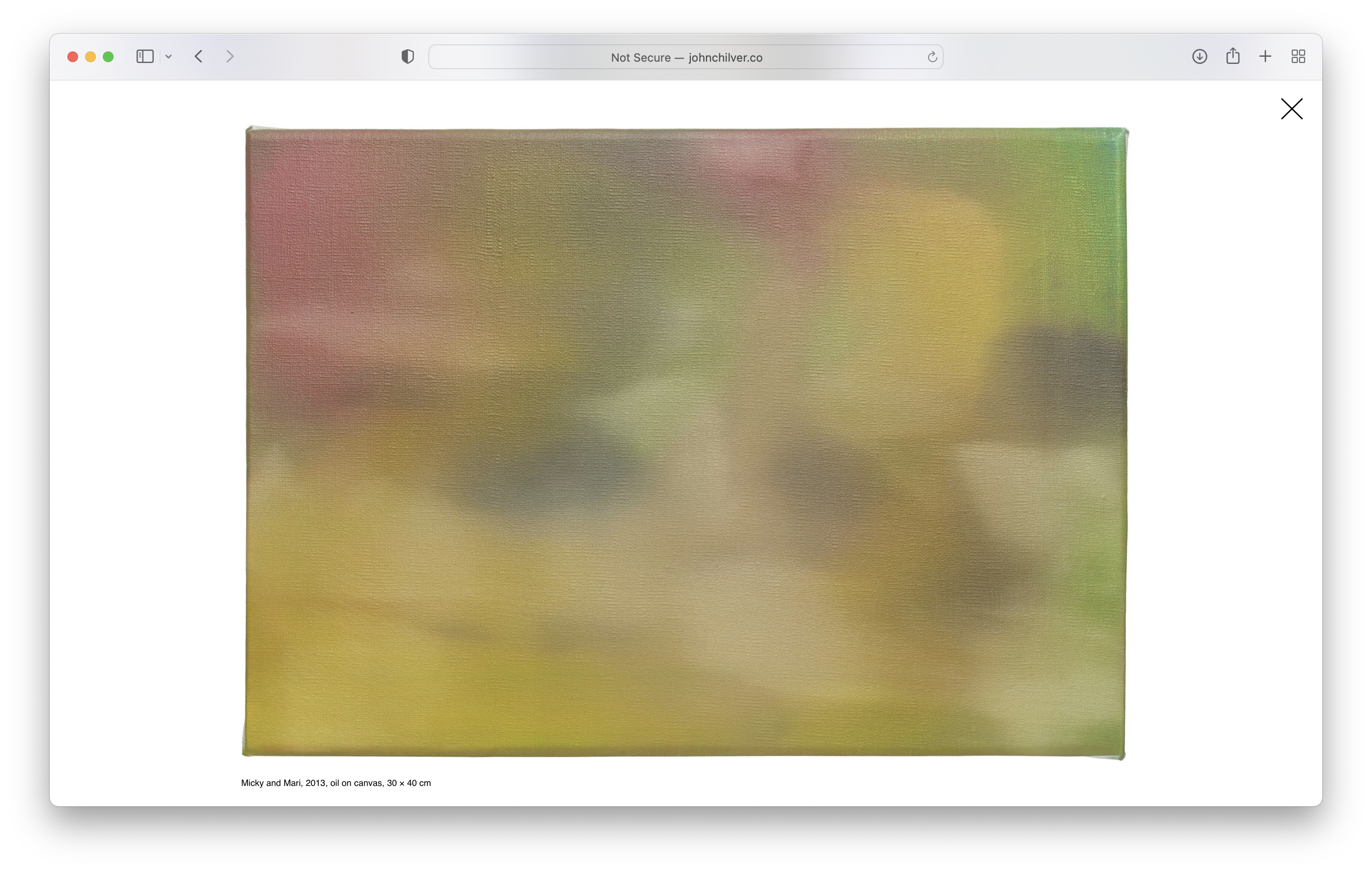Viewport: 1372px width, 872px height.
Task: Go back to the previous page
Action: click(x=198, y=56)
